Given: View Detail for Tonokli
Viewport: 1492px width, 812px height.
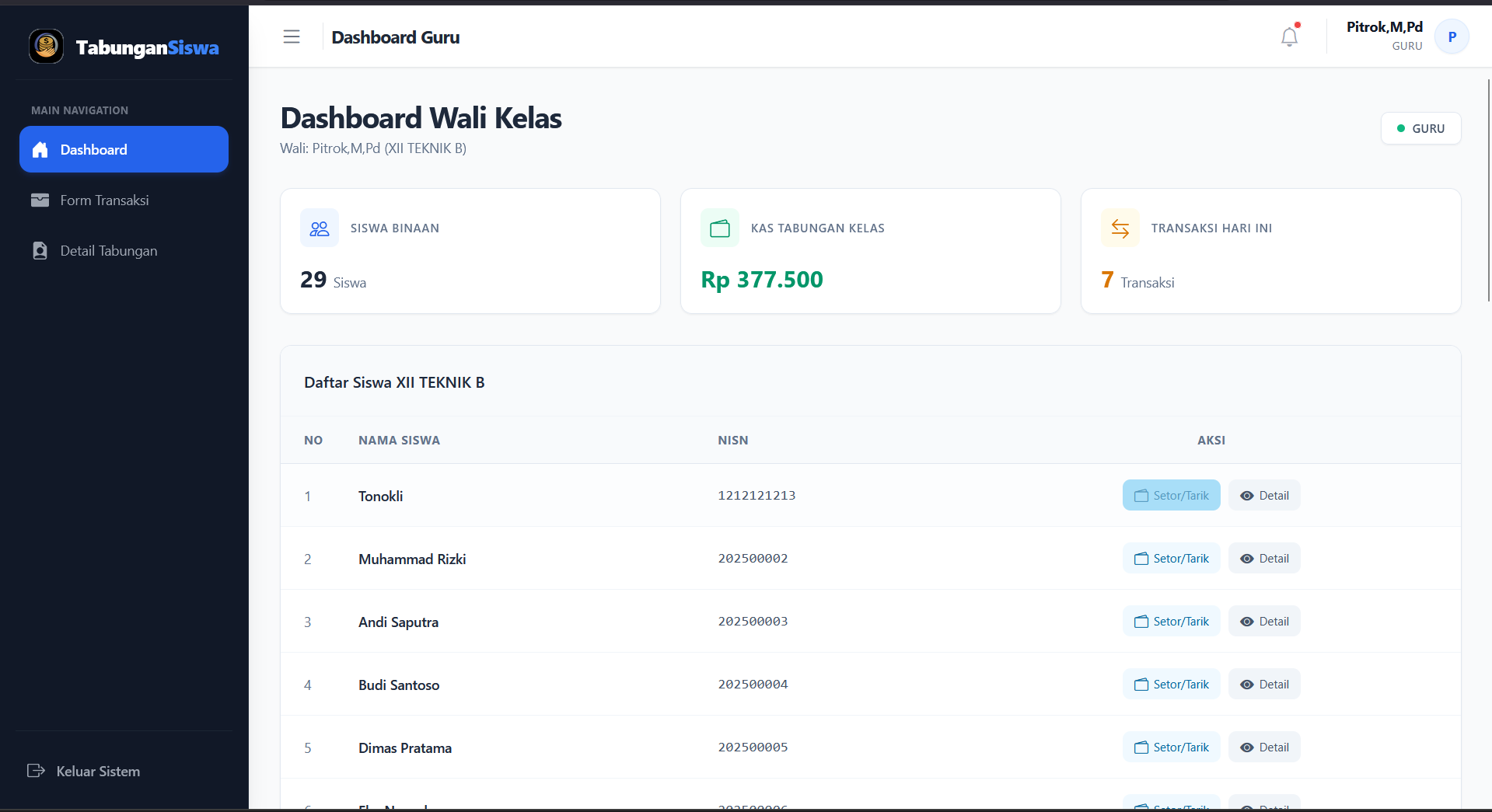Looking at the screenshot, I should tap(1264, 495).
